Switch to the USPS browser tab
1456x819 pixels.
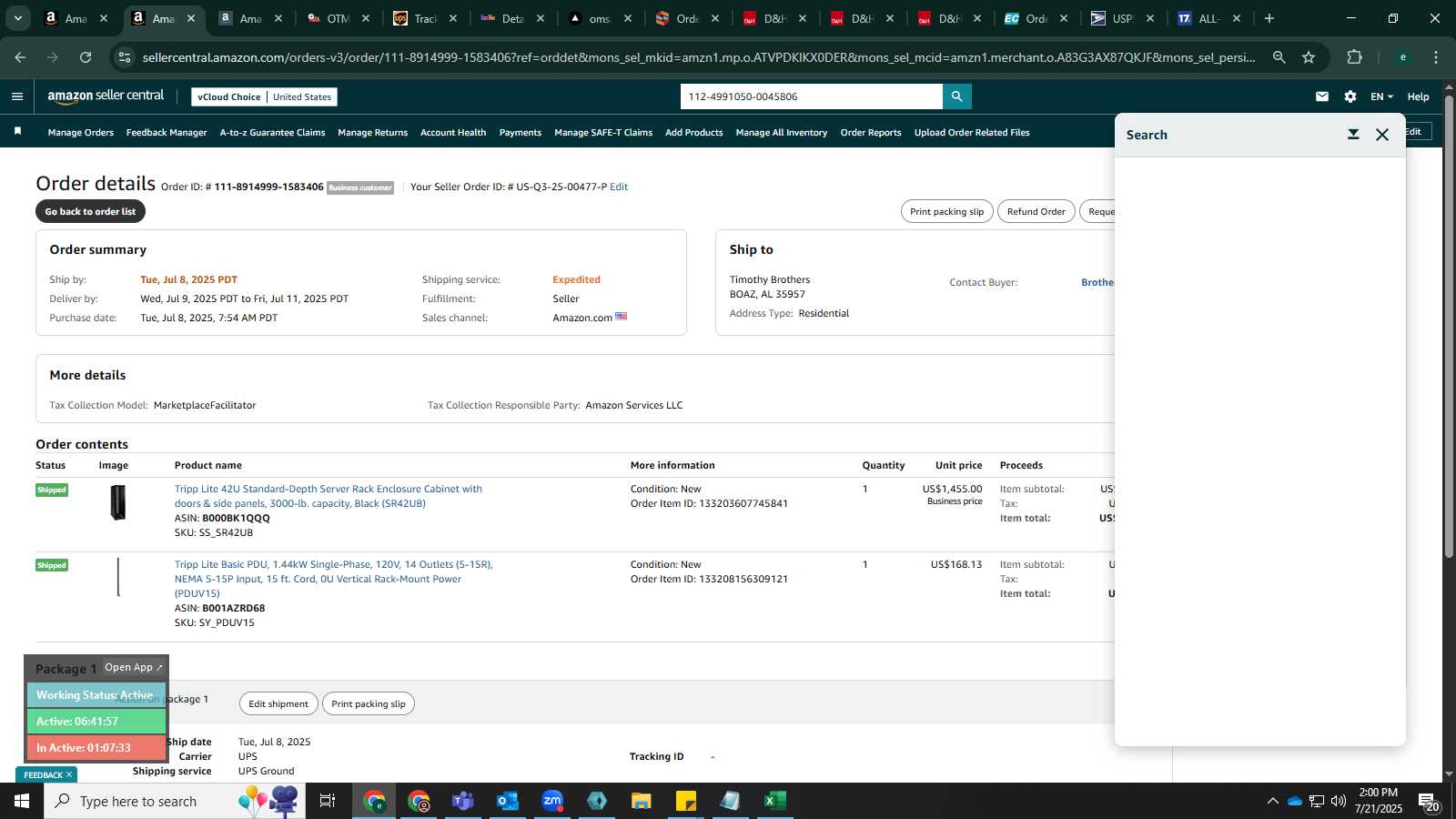click(1124, 18)
